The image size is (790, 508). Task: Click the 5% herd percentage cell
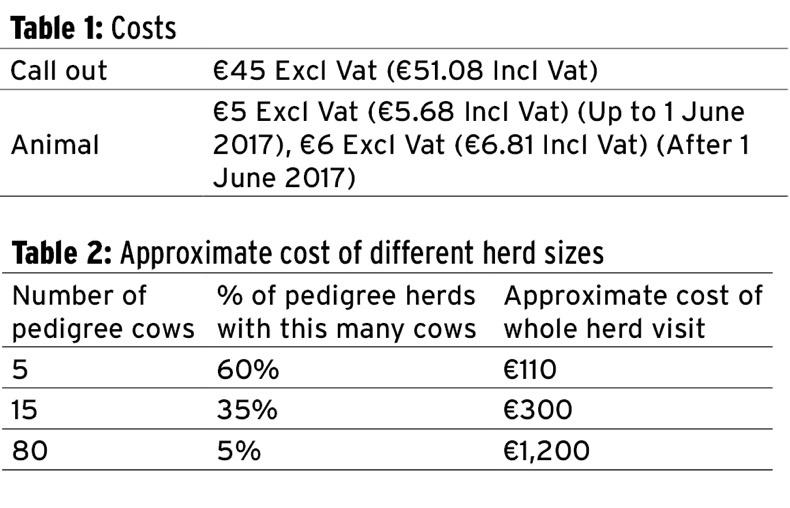point(239,451)
